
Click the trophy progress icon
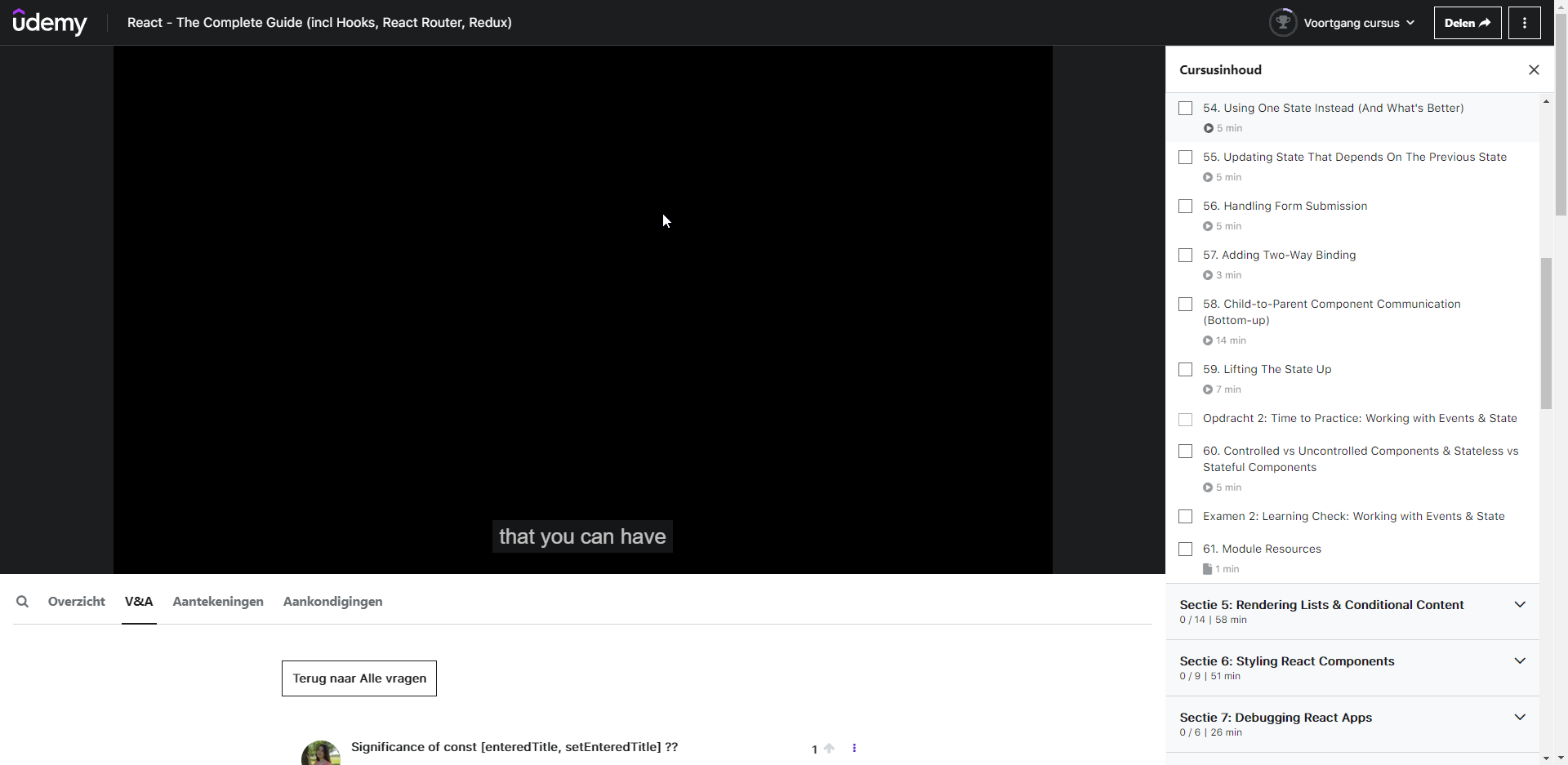(1283, 22)
